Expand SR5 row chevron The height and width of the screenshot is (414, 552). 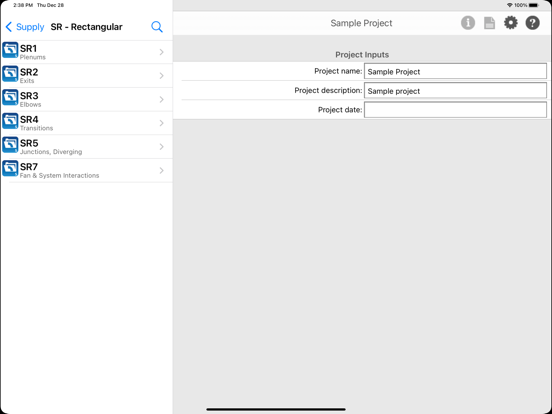(162, 147)
